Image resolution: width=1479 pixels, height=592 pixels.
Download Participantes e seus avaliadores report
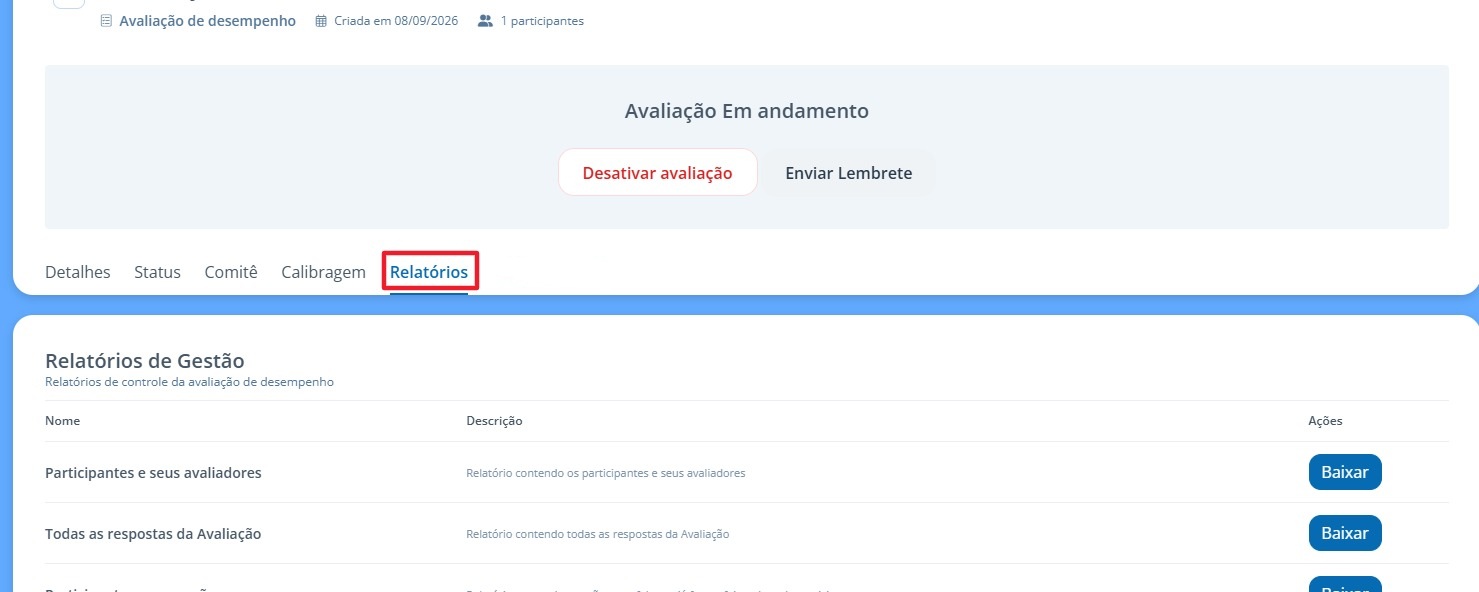coord(1345,472)
